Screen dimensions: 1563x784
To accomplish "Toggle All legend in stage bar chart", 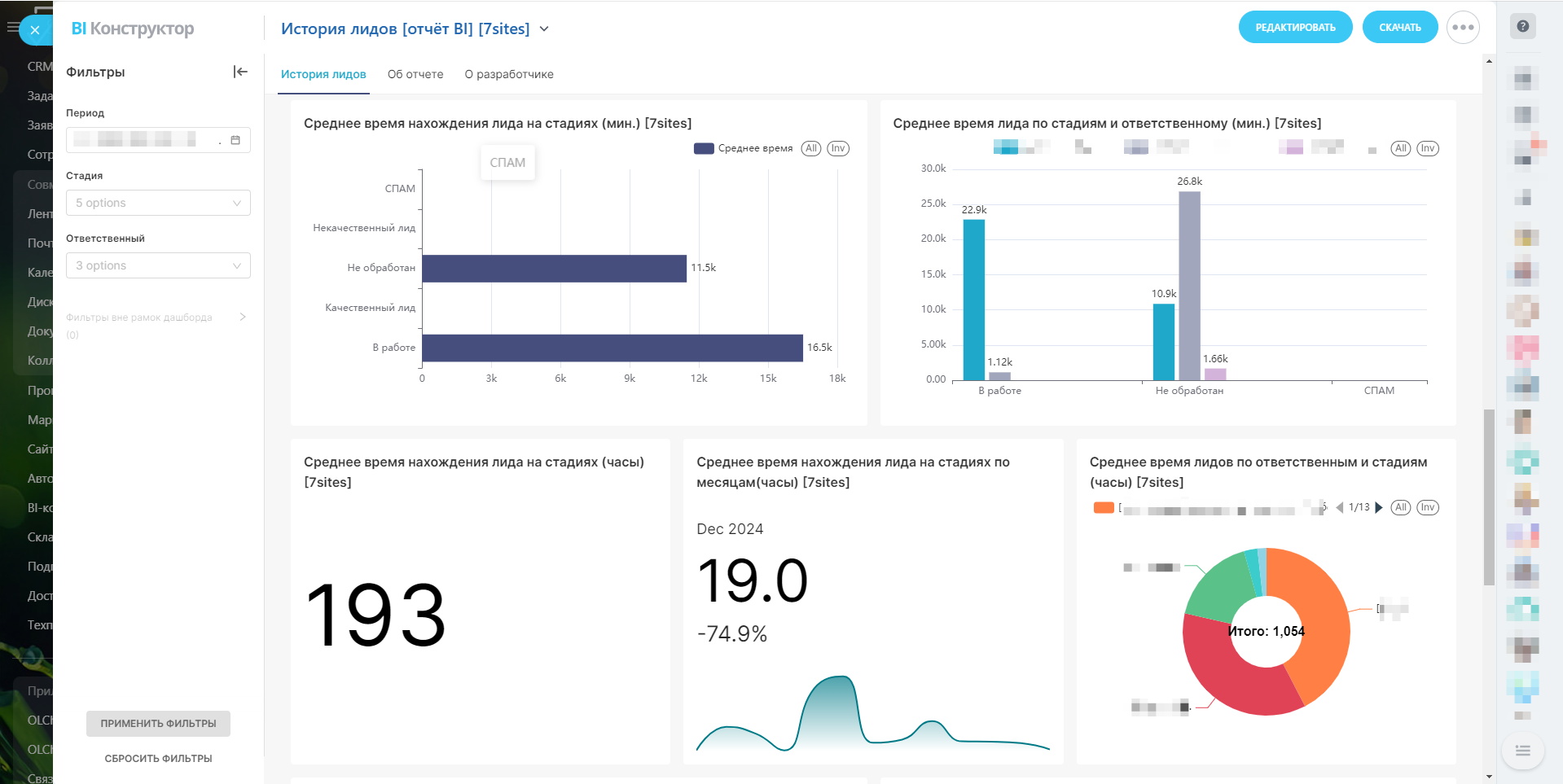I will coord(810,148).
